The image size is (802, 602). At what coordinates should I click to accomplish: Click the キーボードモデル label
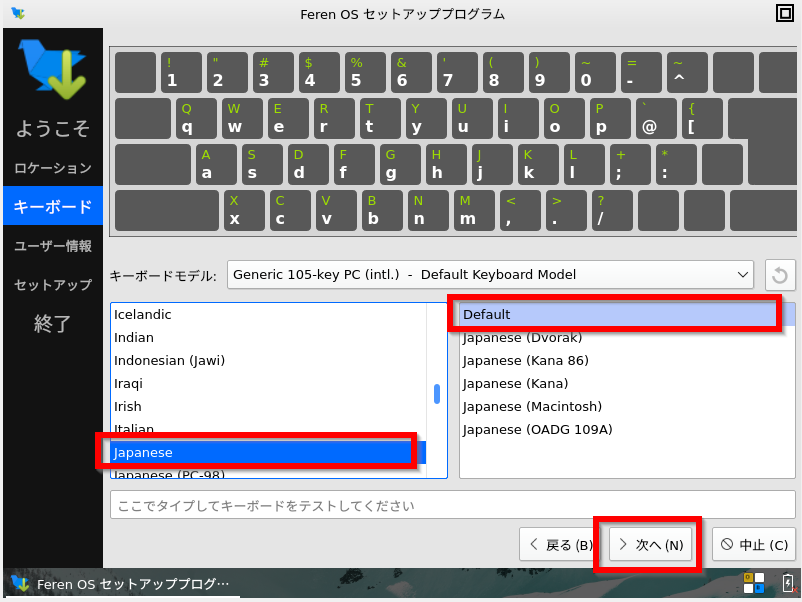coord(163,276)
